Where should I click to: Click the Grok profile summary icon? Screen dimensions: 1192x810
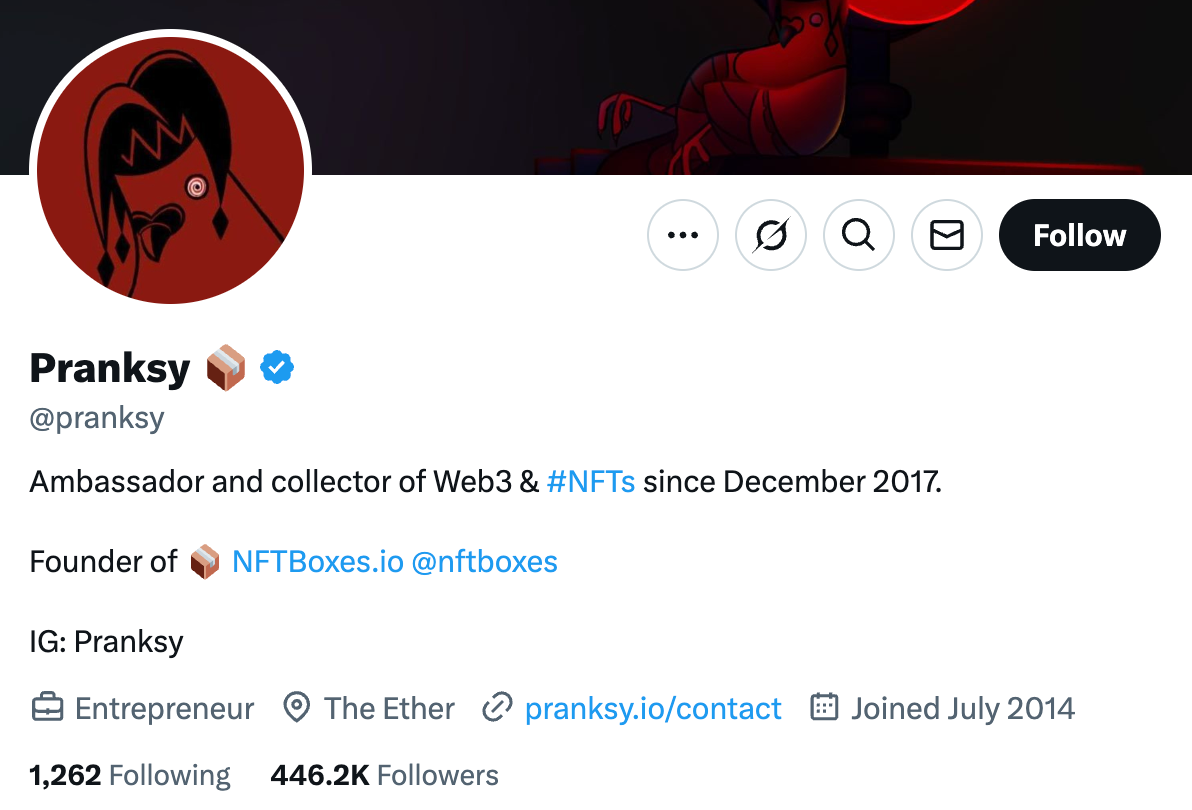click(x=771, y=235)
